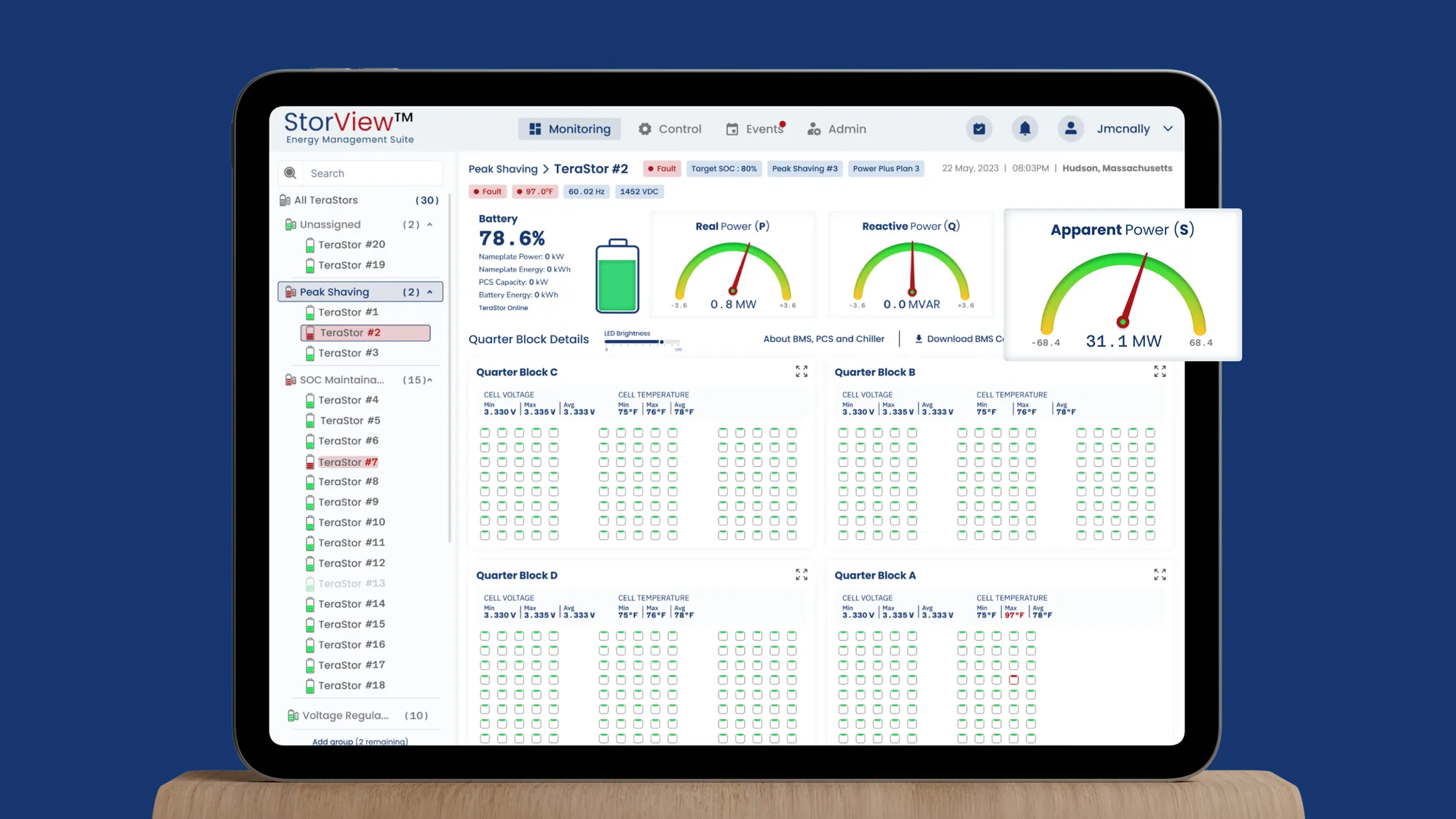The height and width of the screenshot is (819, 1456).
Task: Click the large green battery icon
Action: pyautogui.click(x=617, y=276)
